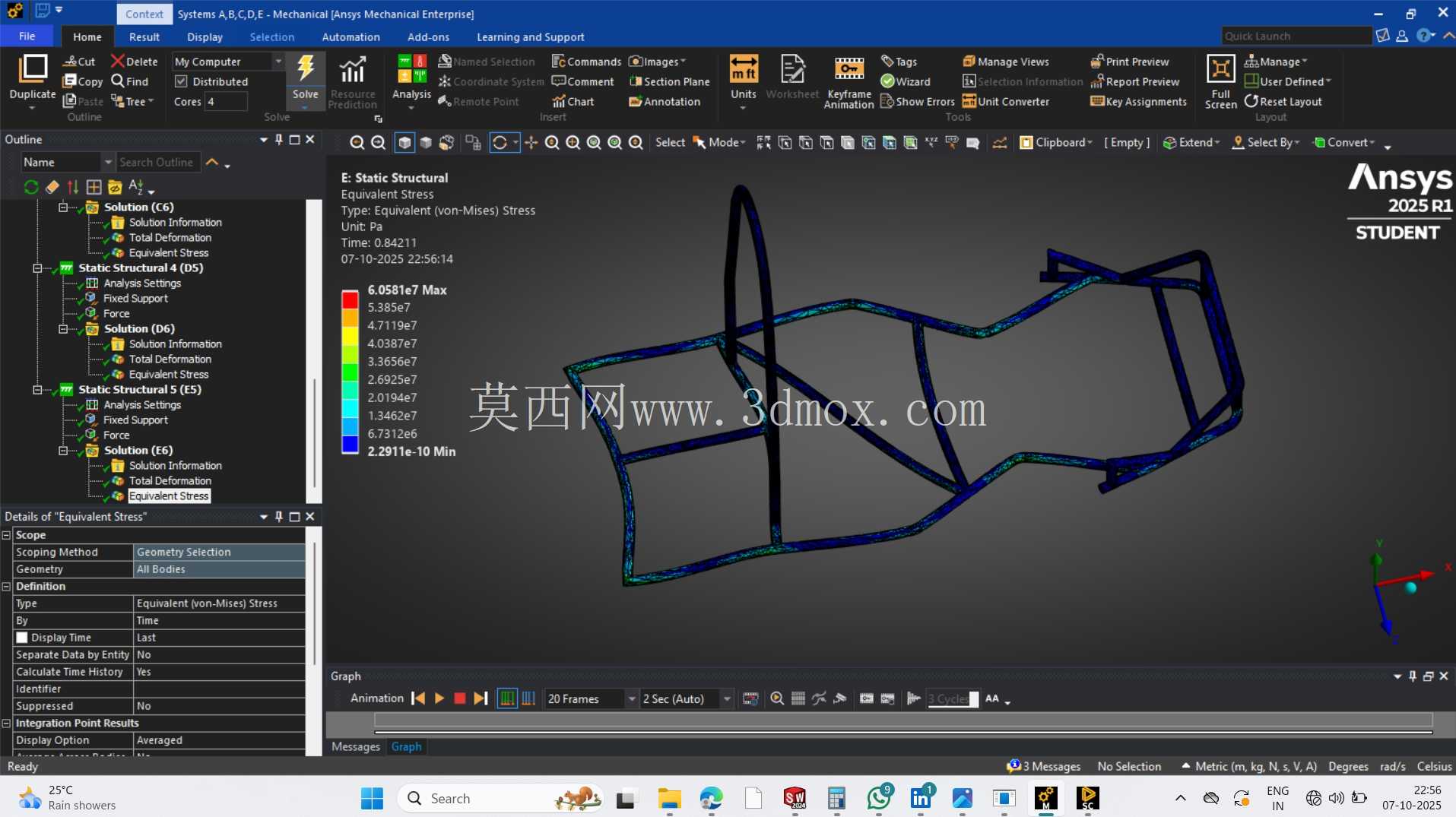1456x817 pixels.
Task: Open Key Assignments
Action: click(1138, 101)
